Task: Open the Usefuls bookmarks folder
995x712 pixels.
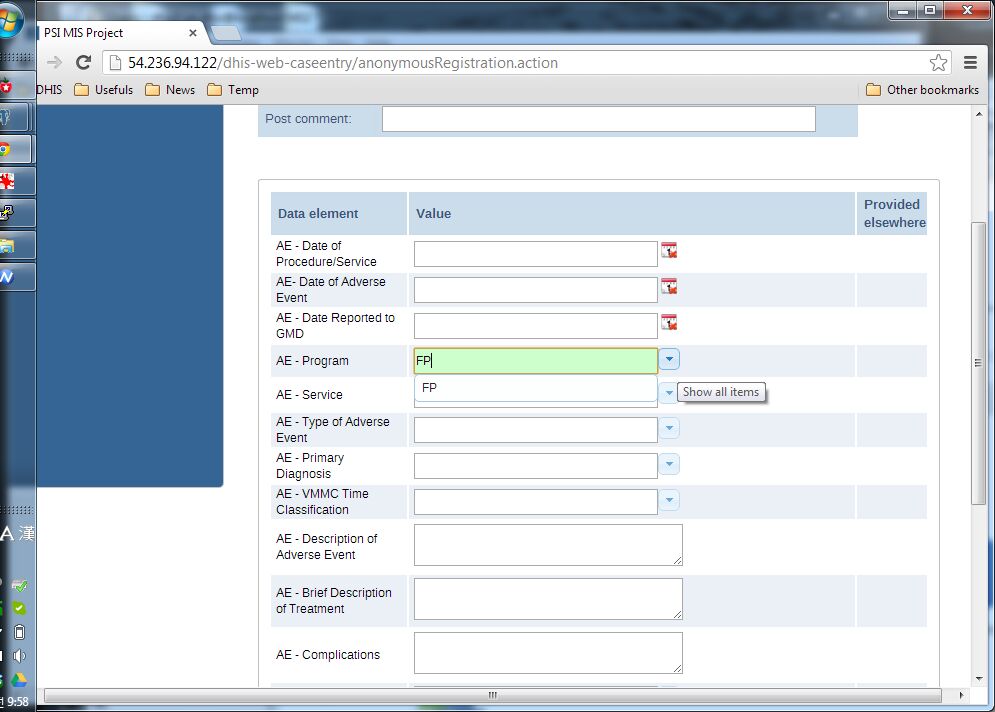Action: click(x=104, y=89)
